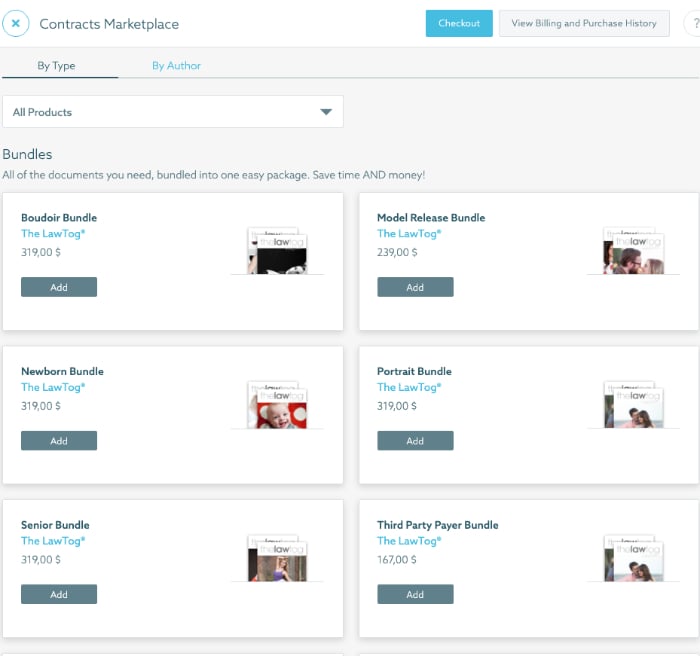Switch to the By Type tab
The height and width of the screenshot is (656, 700).
56,66
